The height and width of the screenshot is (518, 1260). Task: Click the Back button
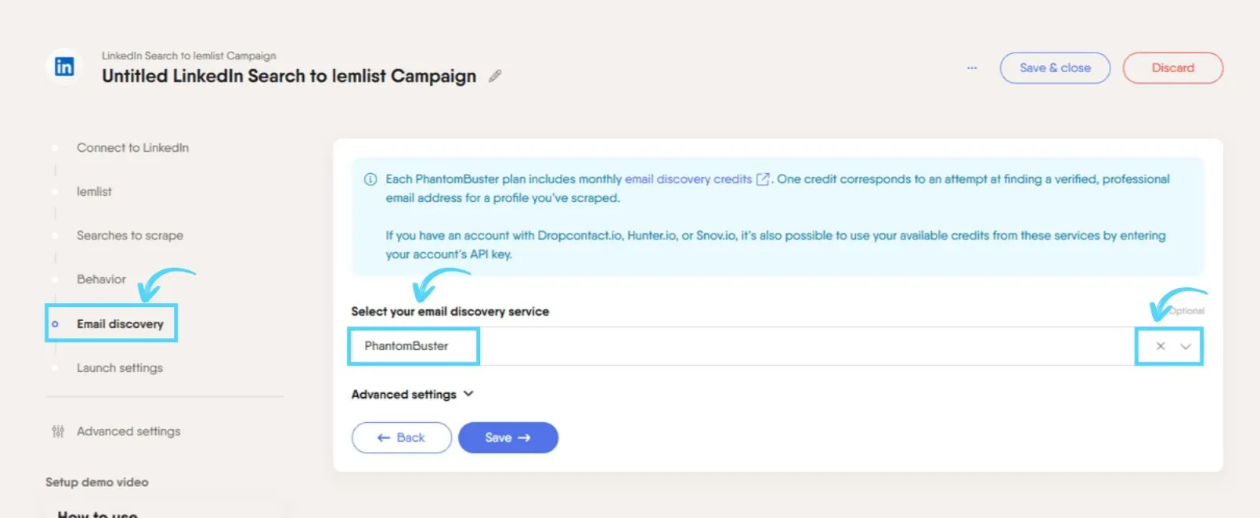[401, 438]
